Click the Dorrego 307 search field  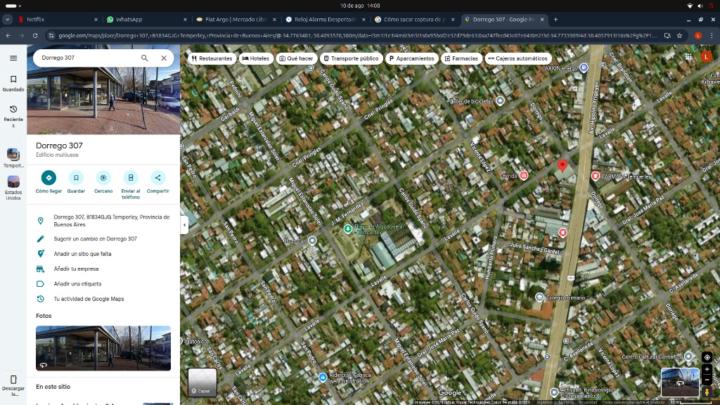click(85, 58)
